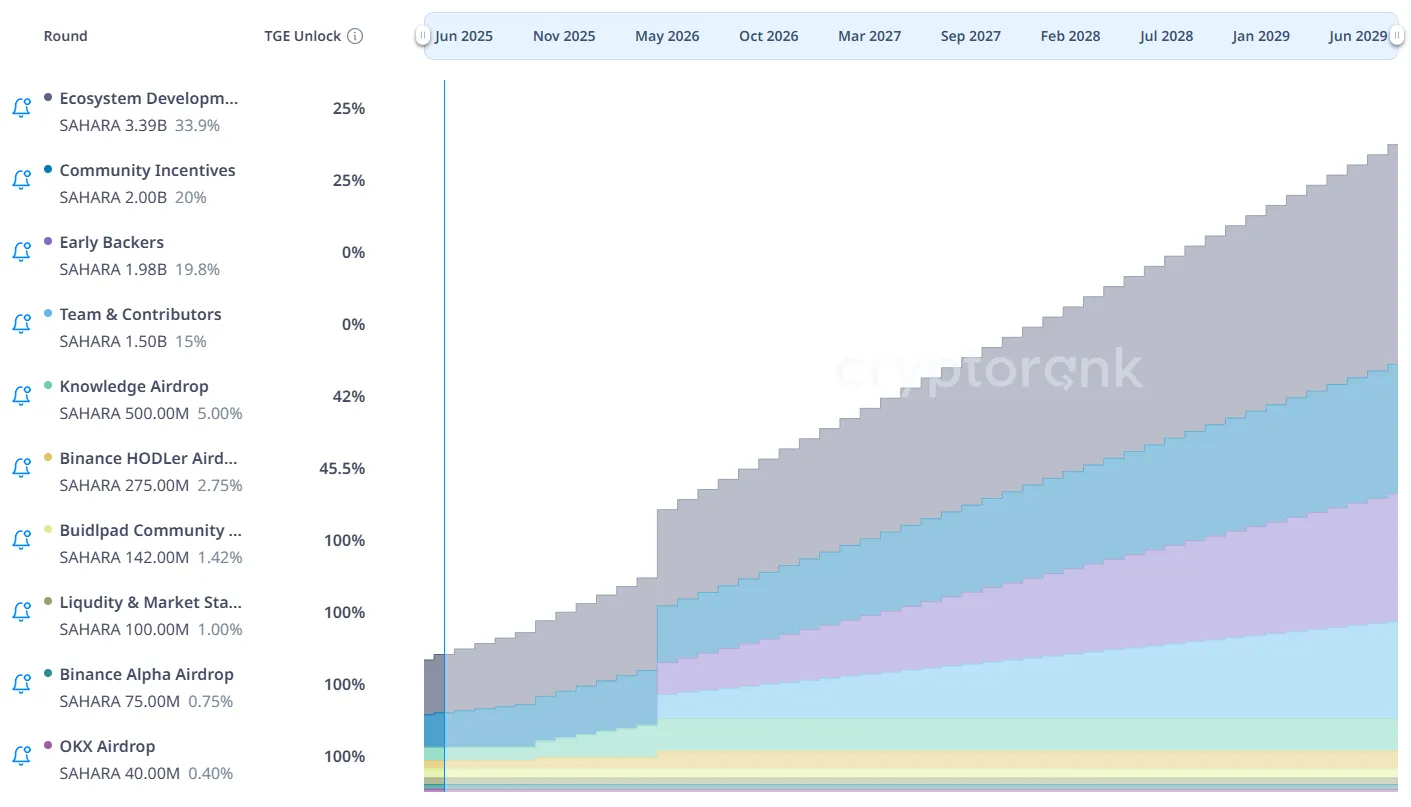This screenshot has height=807, width=1411.
Task: Click May 2026 on the timeline bar
Action: click(x=667, y=36)
